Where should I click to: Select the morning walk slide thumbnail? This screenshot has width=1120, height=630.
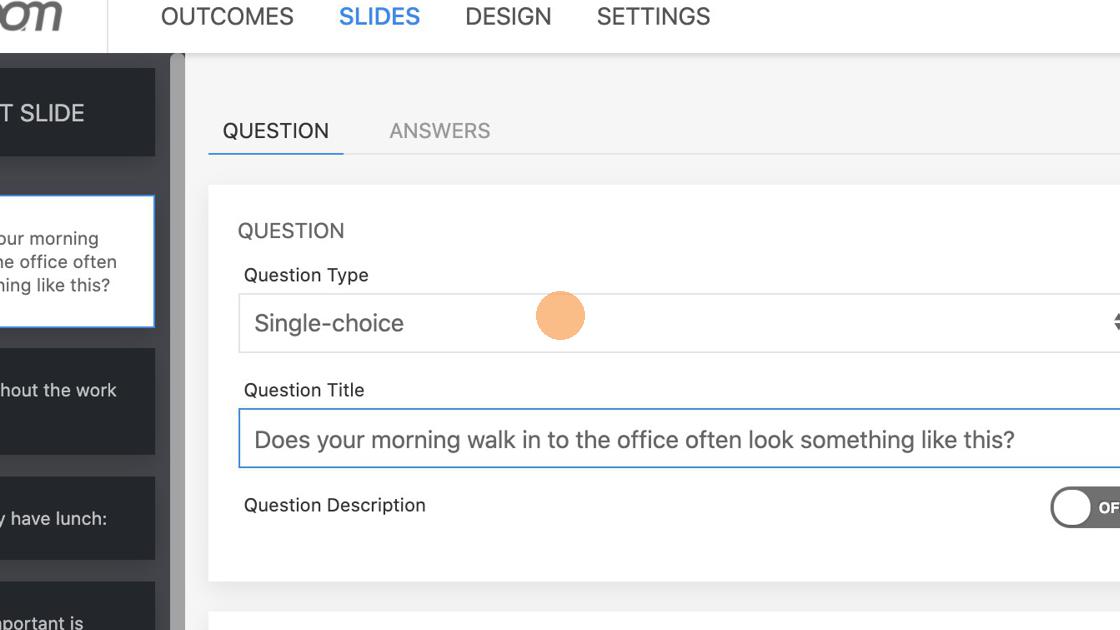coord(75,262)
